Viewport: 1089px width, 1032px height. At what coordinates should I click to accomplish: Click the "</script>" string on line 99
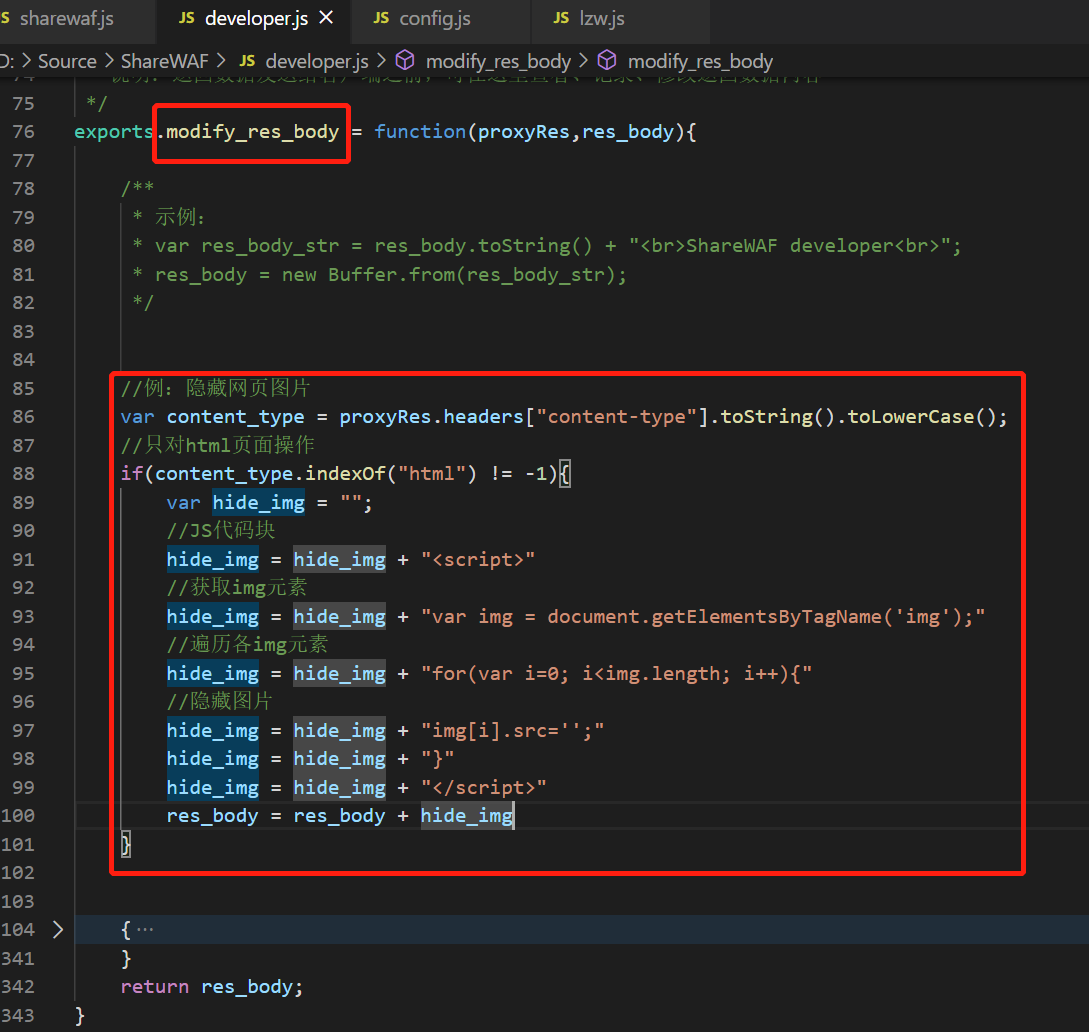point(483,788)
